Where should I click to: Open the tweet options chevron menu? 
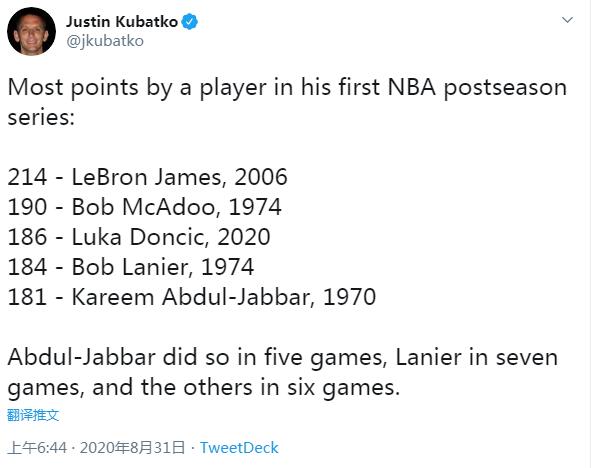click(x=567, y=20)
